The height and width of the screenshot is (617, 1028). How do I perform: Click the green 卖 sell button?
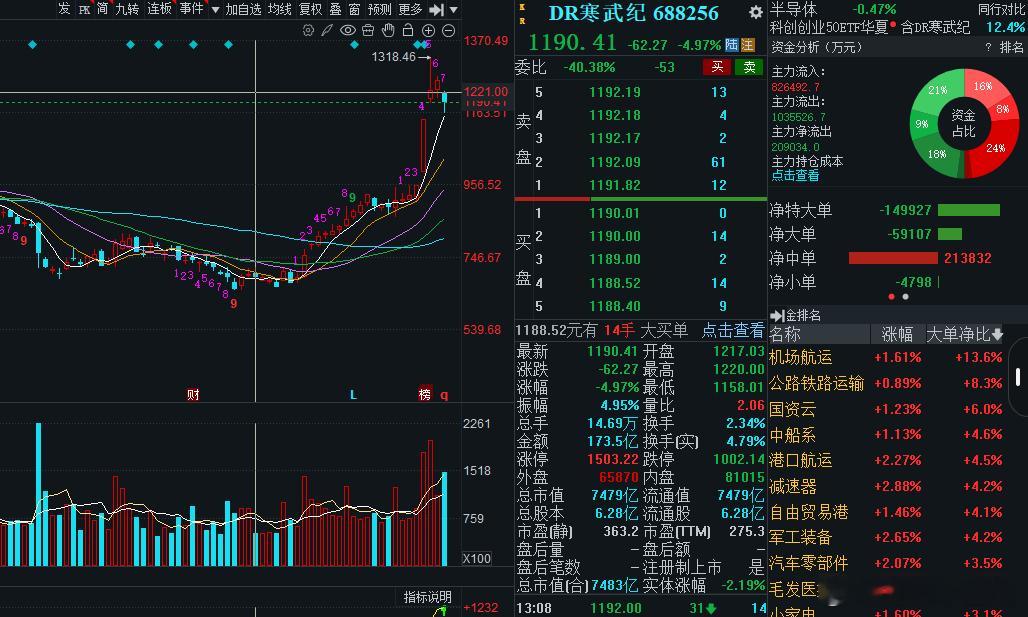coord(749,67)
